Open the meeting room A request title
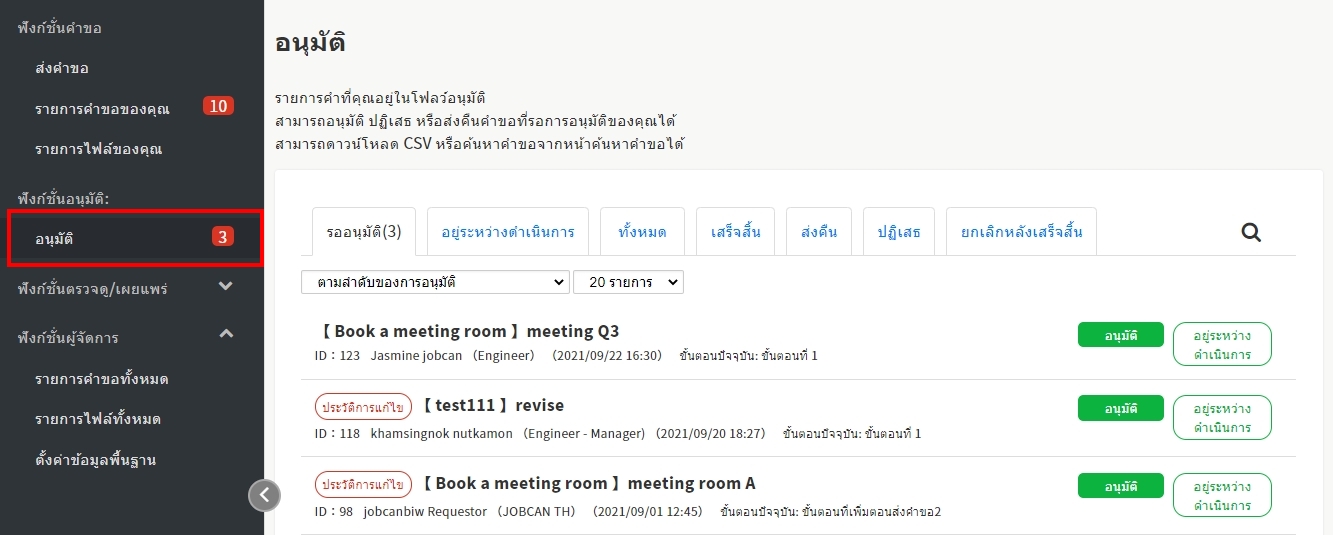 tap(588, 484)
